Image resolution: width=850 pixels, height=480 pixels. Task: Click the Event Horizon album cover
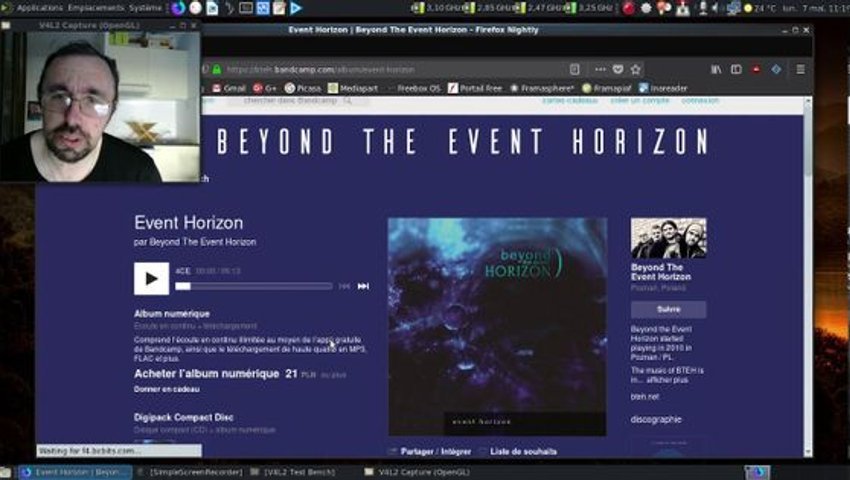[497, 327]
